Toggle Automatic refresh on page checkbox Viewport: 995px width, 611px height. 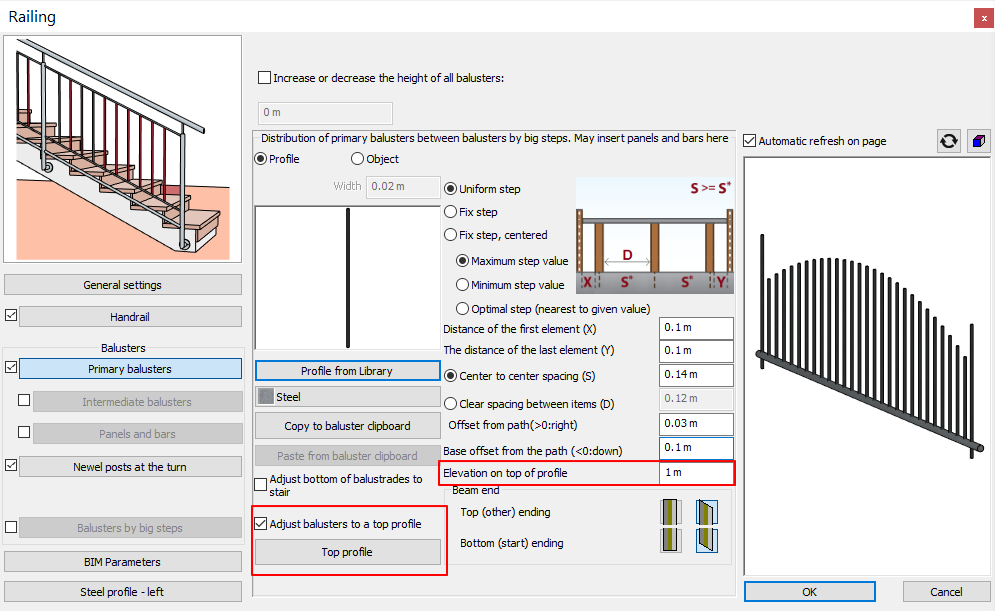(750, 141)
